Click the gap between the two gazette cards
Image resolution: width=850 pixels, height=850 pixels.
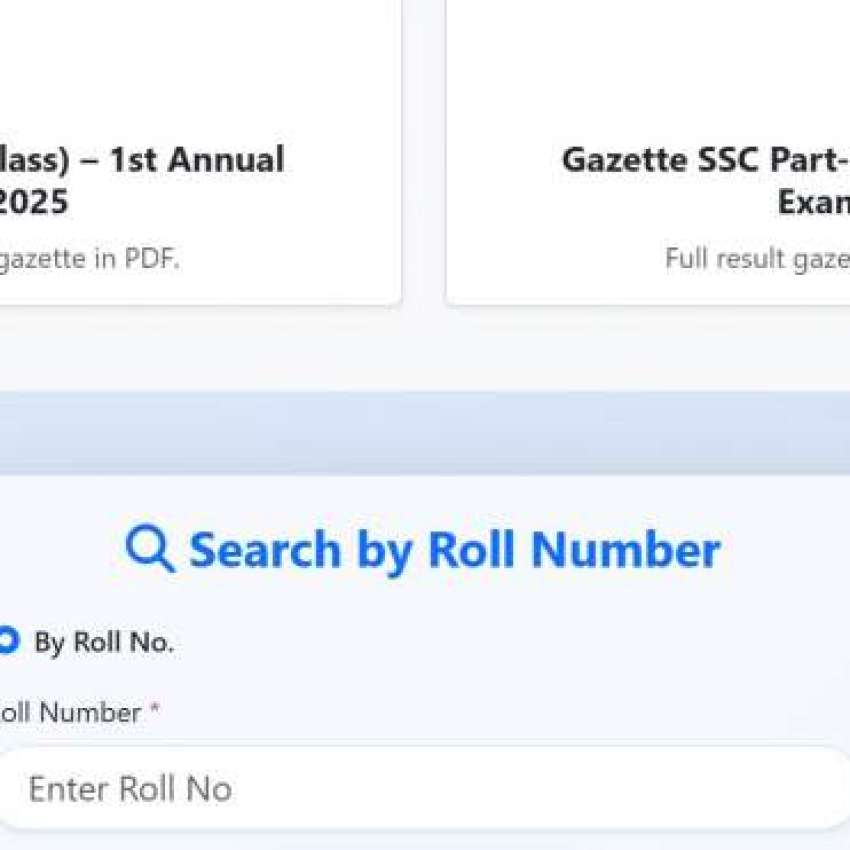(424, 150)
